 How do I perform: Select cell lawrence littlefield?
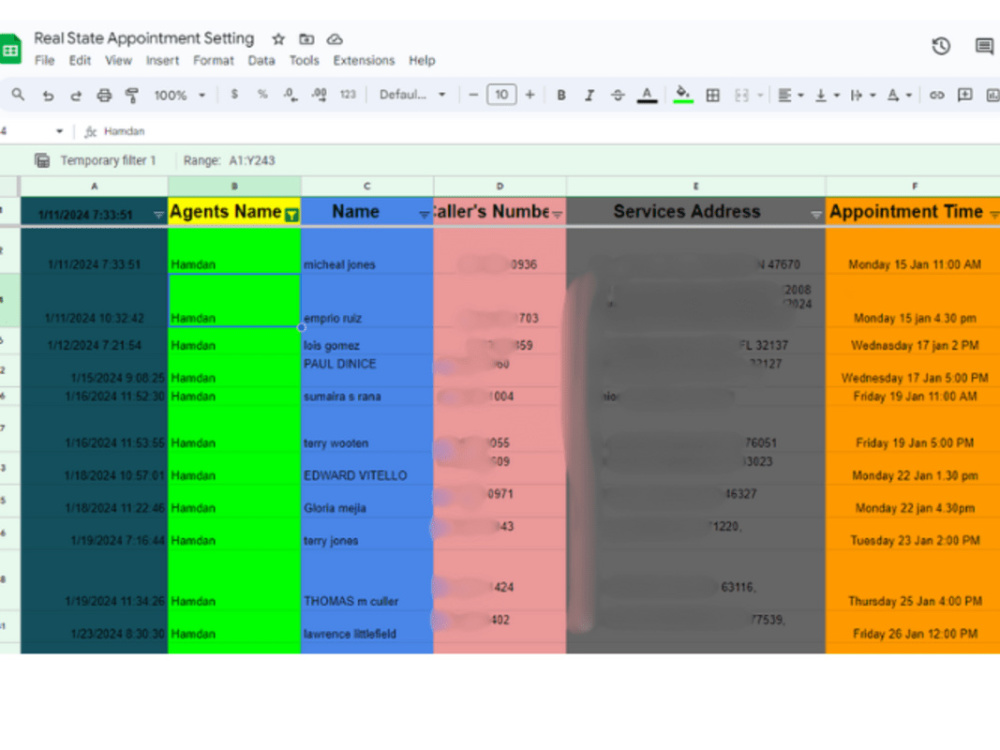367,627
